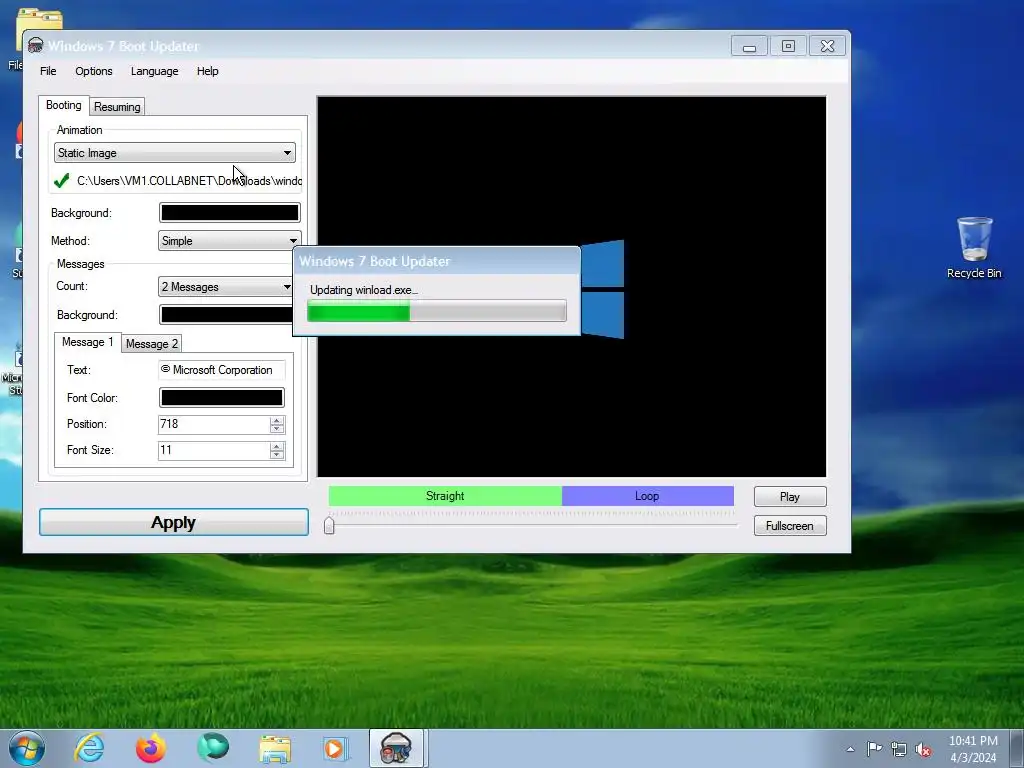Increase Font Size with the up arrow

[x=277, y=446]
